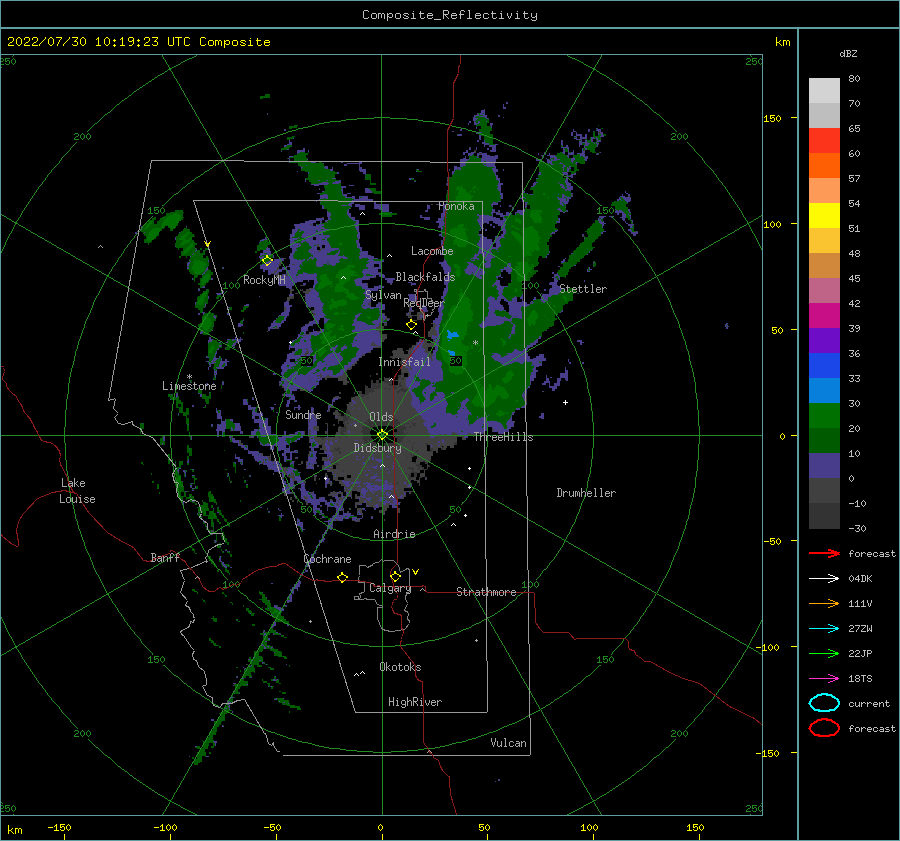Click the Sylvan label

pos(383,295)
